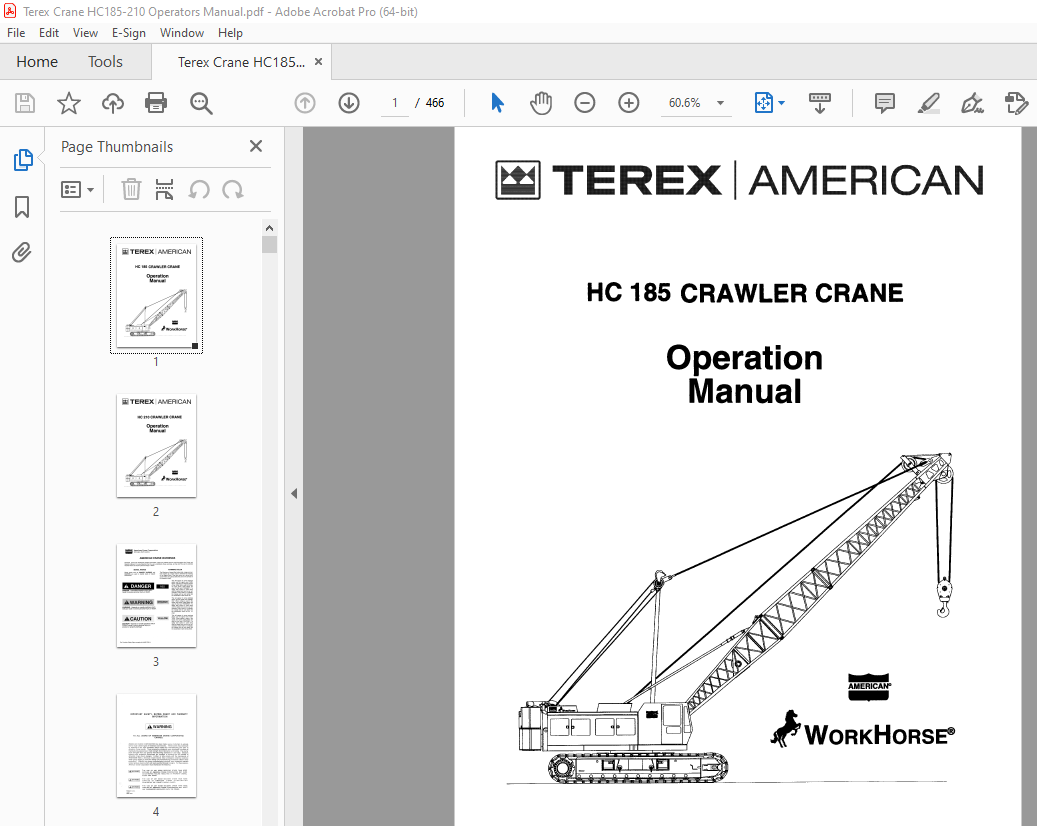Open the Bookmarks sidebar panel

(22, 206)
